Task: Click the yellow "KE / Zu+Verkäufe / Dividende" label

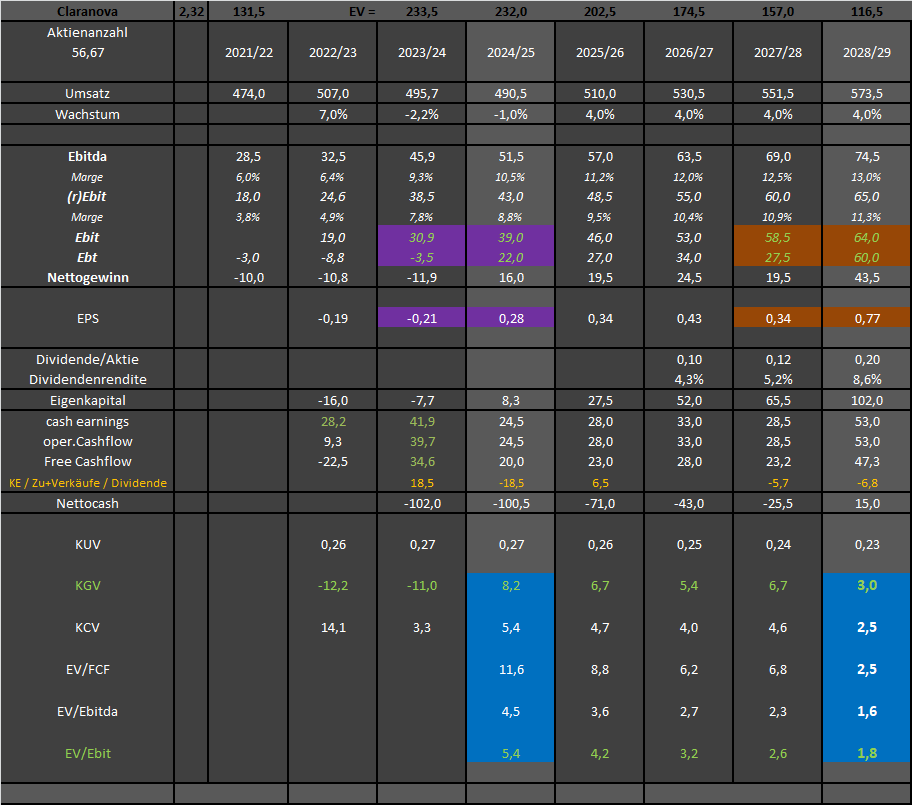Action: coord(87,482)
